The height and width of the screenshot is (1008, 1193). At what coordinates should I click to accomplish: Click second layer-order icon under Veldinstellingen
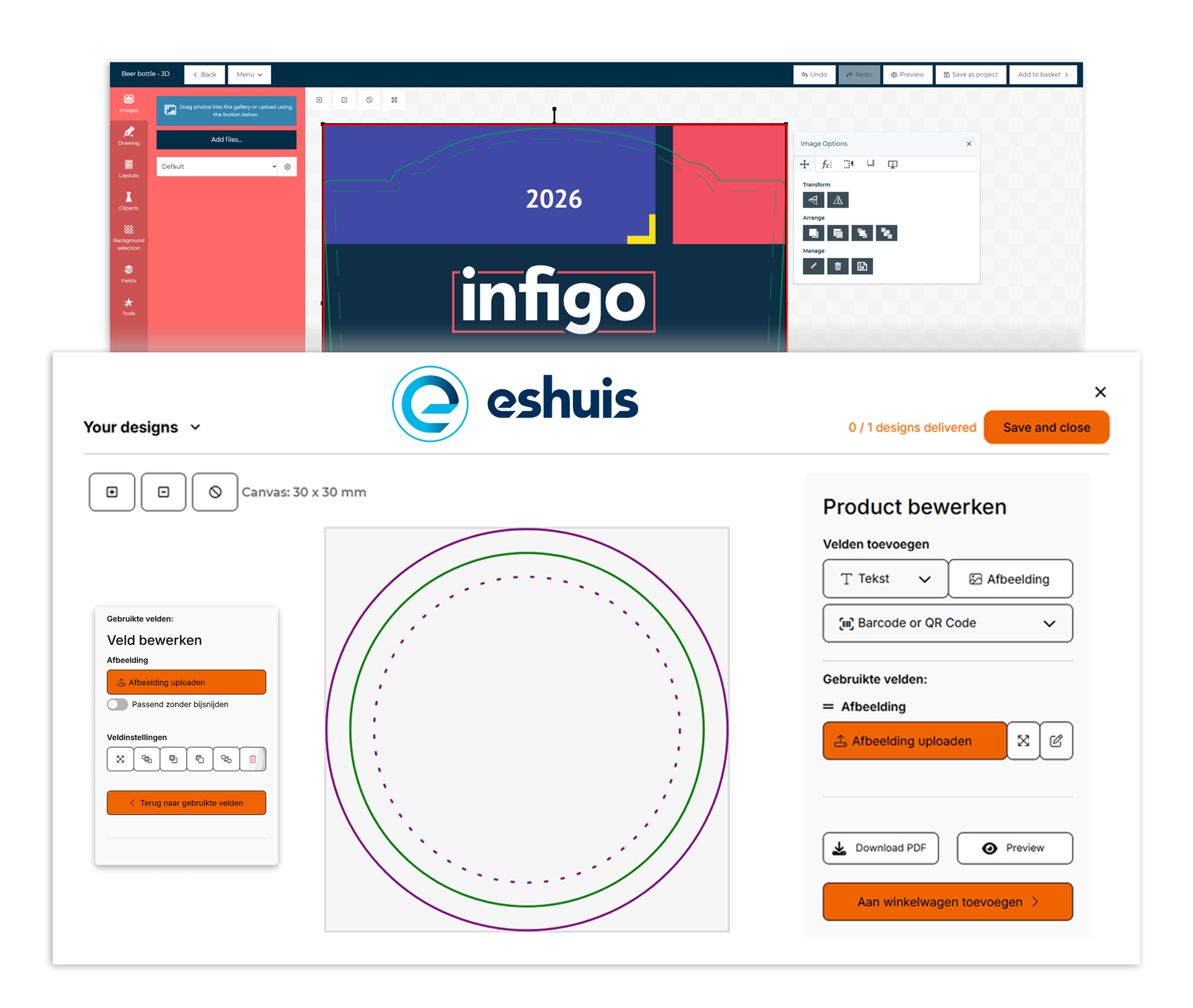point(147,759)
